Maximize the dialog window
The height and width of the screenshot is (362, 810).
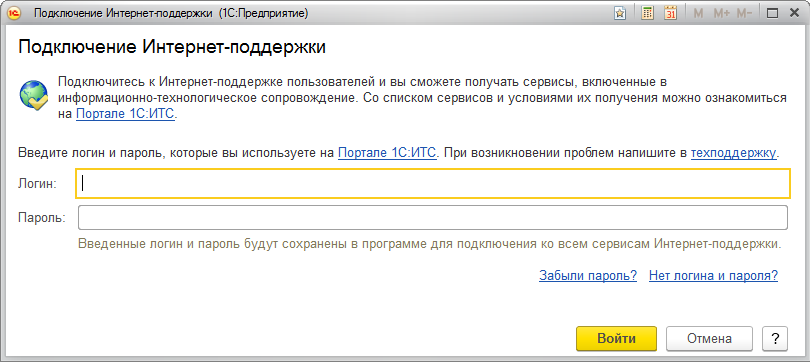[x=773, y=14]
